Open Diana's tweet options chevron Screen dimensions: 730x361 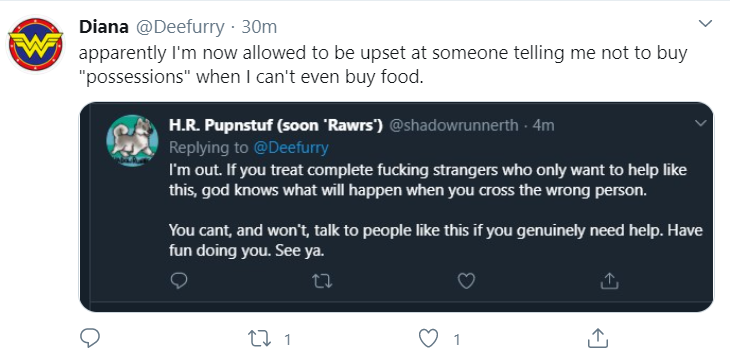click(706, 23)
